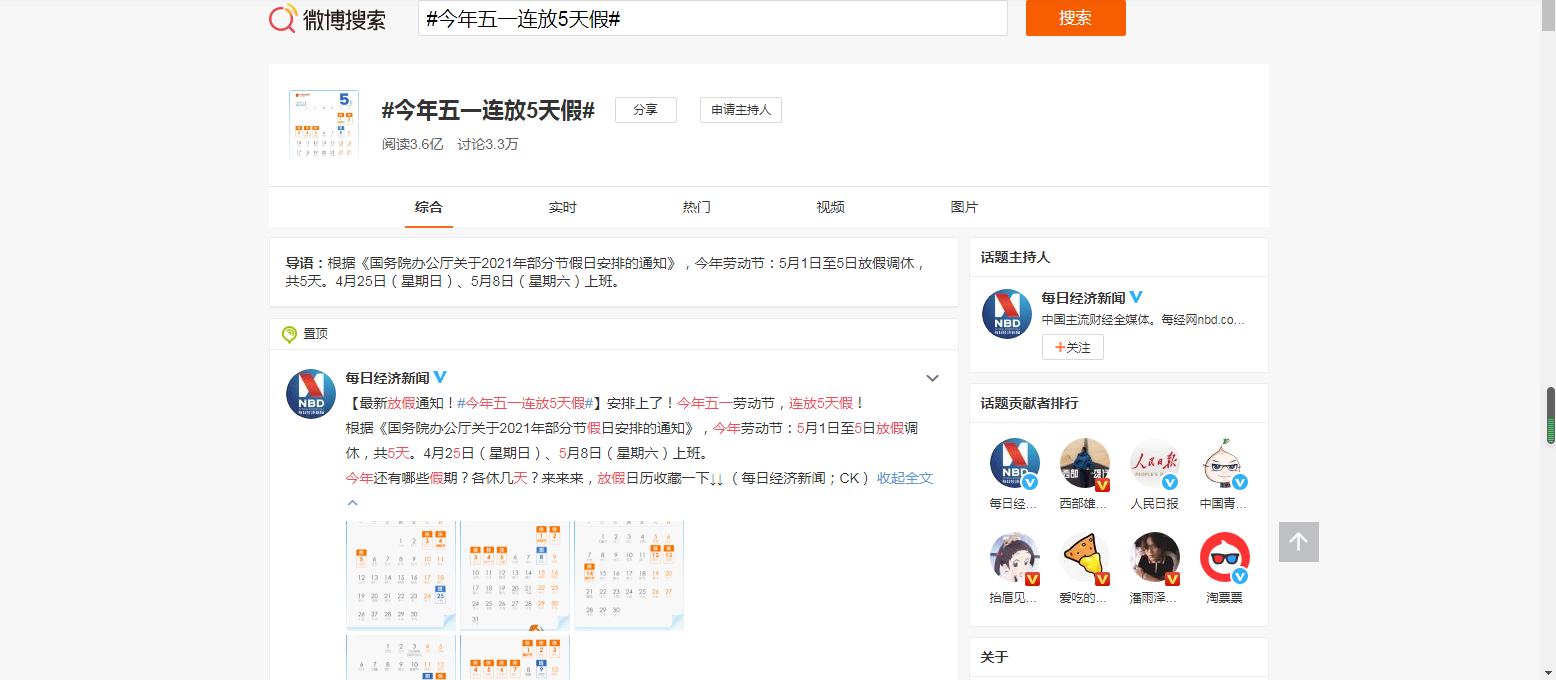
Task: Open 西部雄… contributor avatar
Action: [1084, 464]
